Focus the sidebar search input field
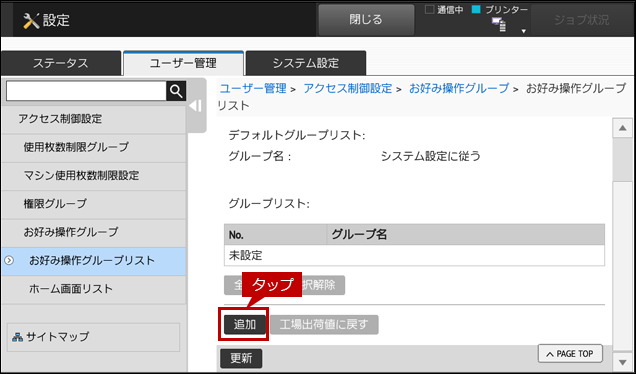Viewport: 636px width, 374px height. pyautogui.click(x=86, y=91)
